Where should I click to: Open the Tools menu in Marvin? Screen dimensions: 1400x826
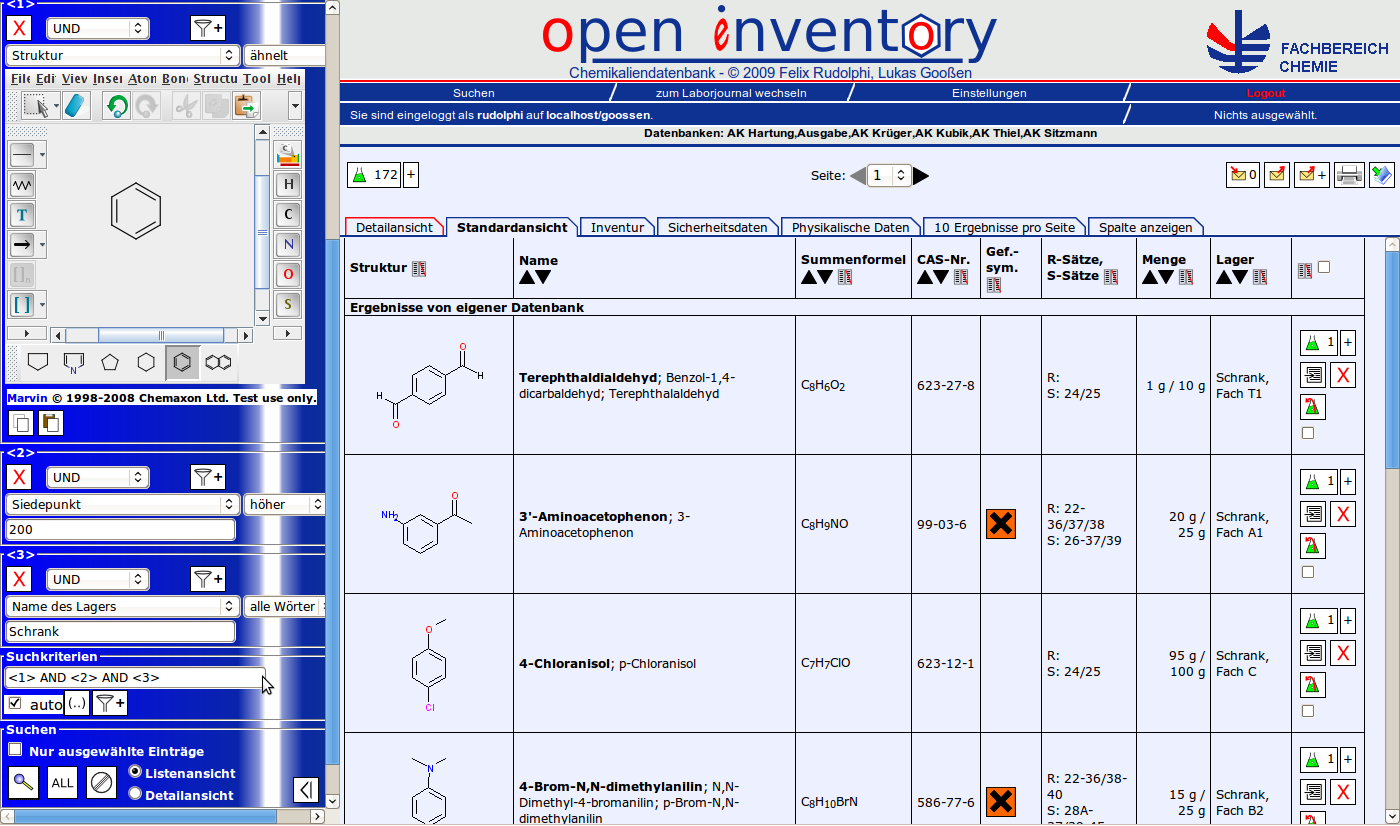coord(256,78)
